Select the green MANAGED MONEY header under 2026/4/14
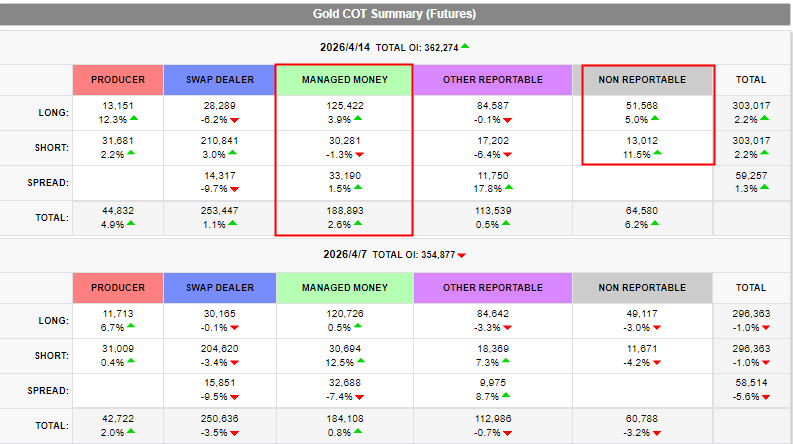793x444 pixels. click(343, 80)
